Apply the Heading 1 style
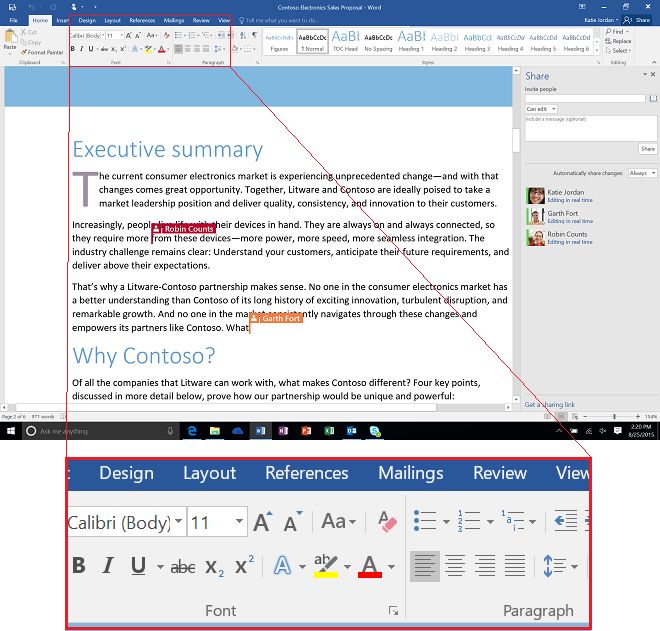 click(x=411, y=41)
